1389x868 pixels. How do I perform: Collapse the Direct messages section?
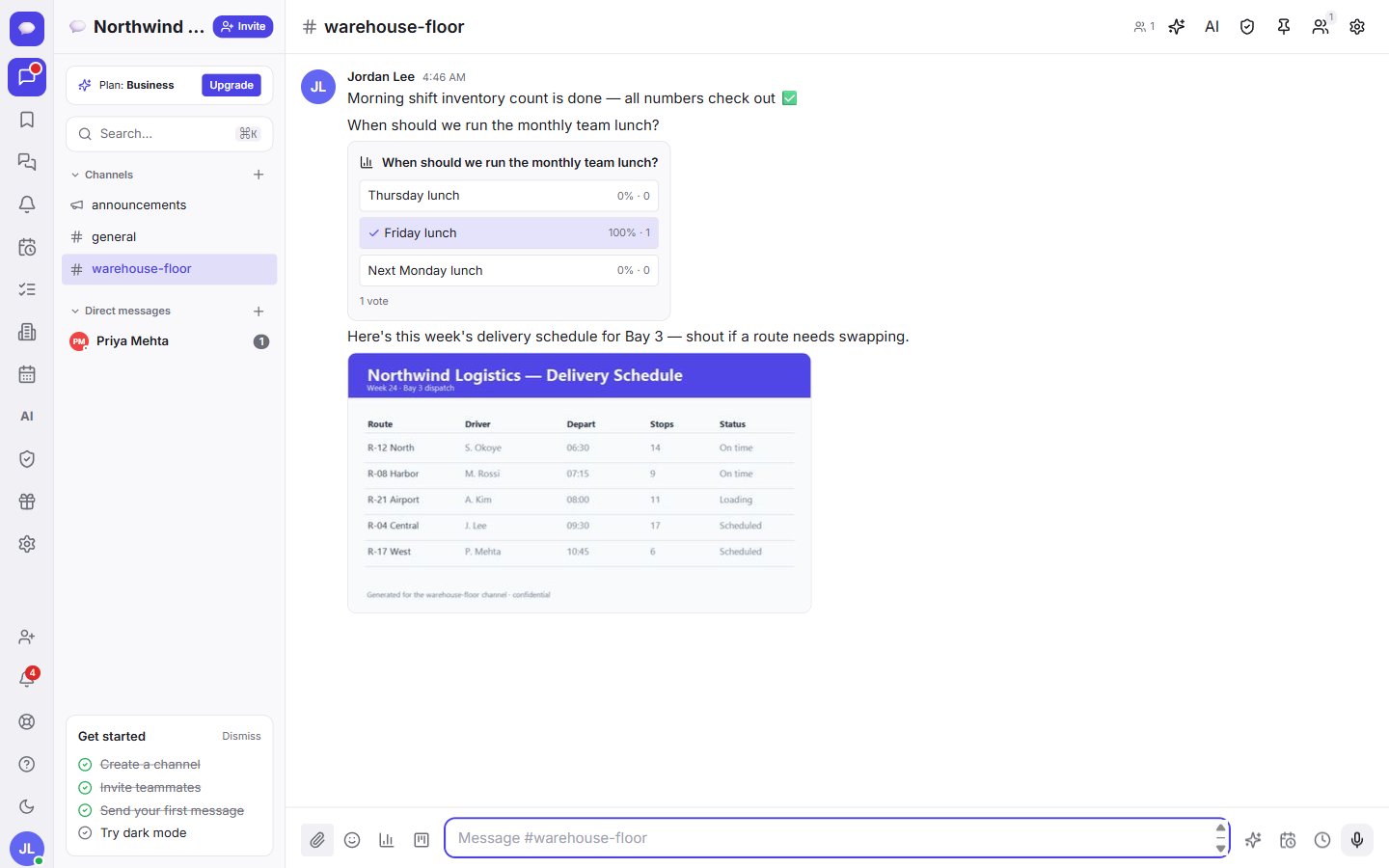pyautogui.click(x=121, y=311)
